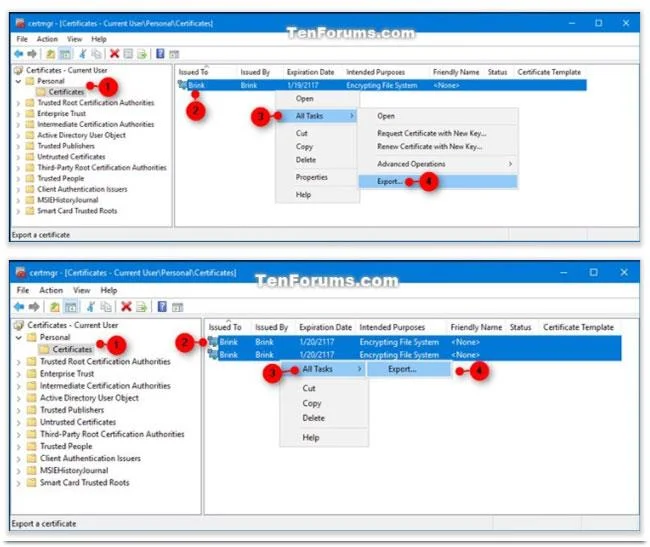This screenshot has height=547, width=650.
Task: Select Certificates folder under Personal in upper window
Action: pos(66,92)
